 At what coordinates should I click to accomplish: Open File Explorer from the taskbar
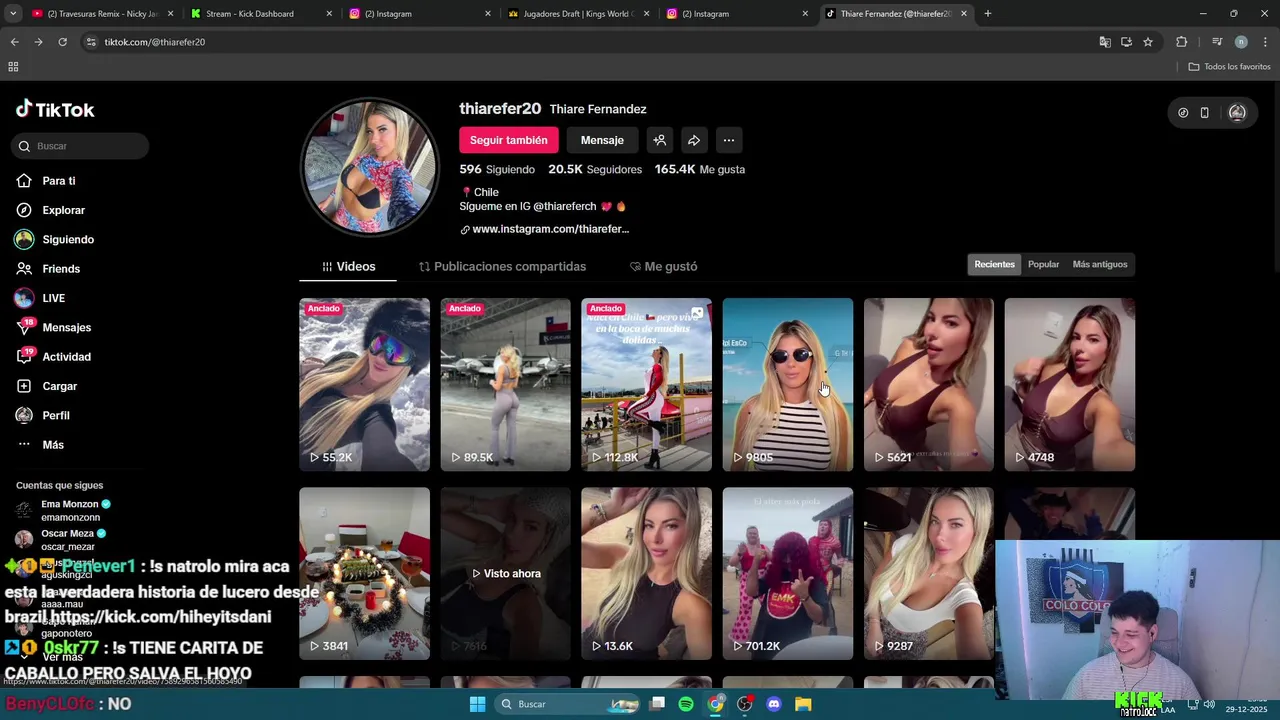(802, 704)
